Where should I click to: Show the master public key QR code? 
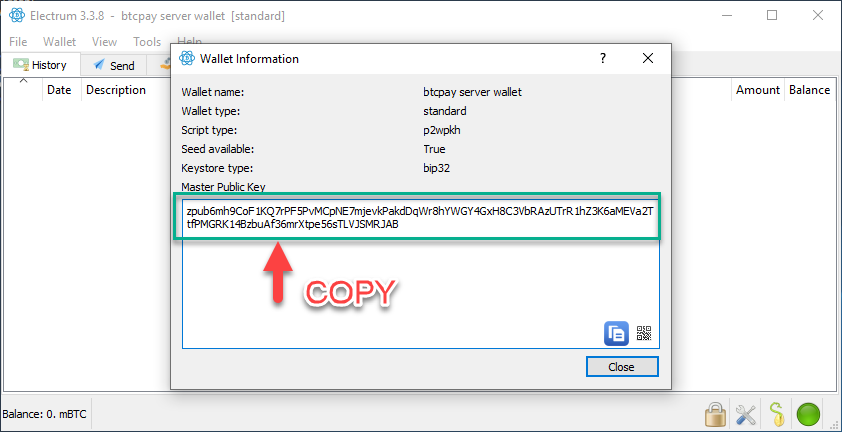click(x=644, y=333)
